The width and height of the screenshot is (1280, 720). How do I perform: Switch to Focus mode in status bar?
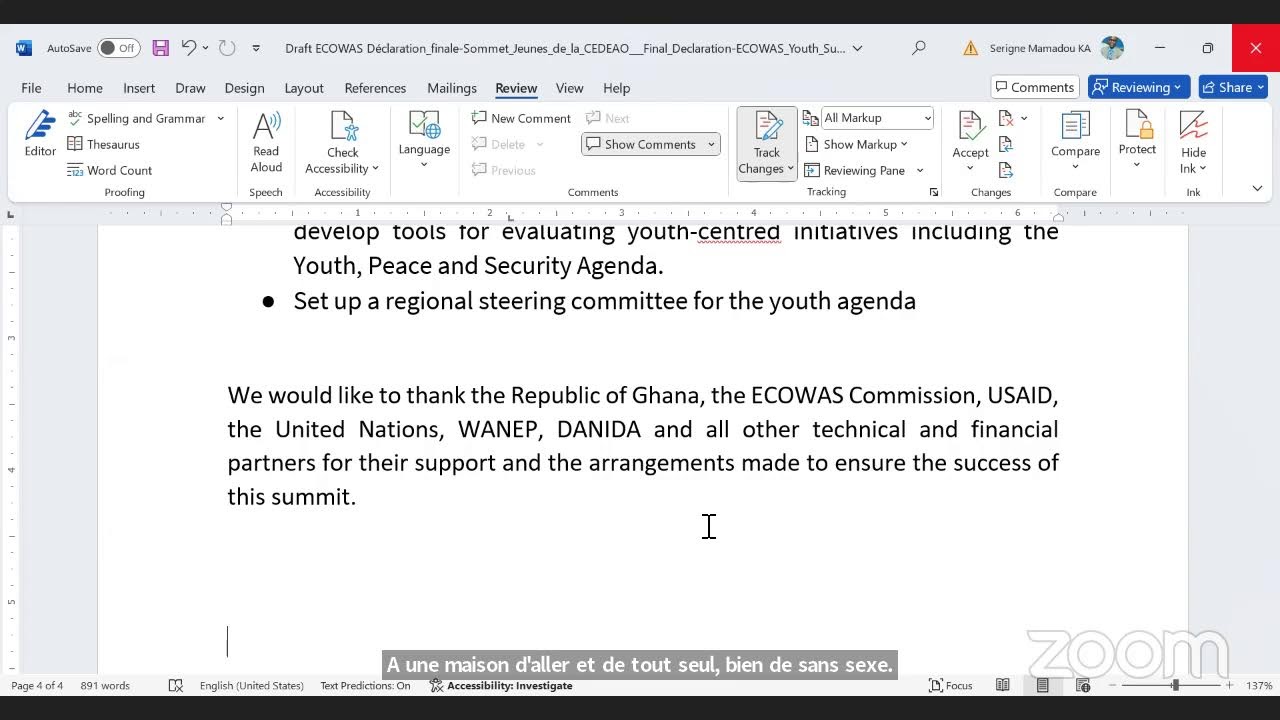point(950,685)
